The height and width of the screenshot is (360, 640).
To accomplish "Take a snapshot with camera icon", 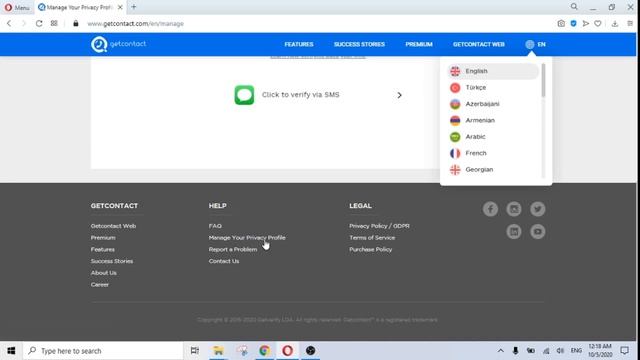I will (x=561, y=24).
